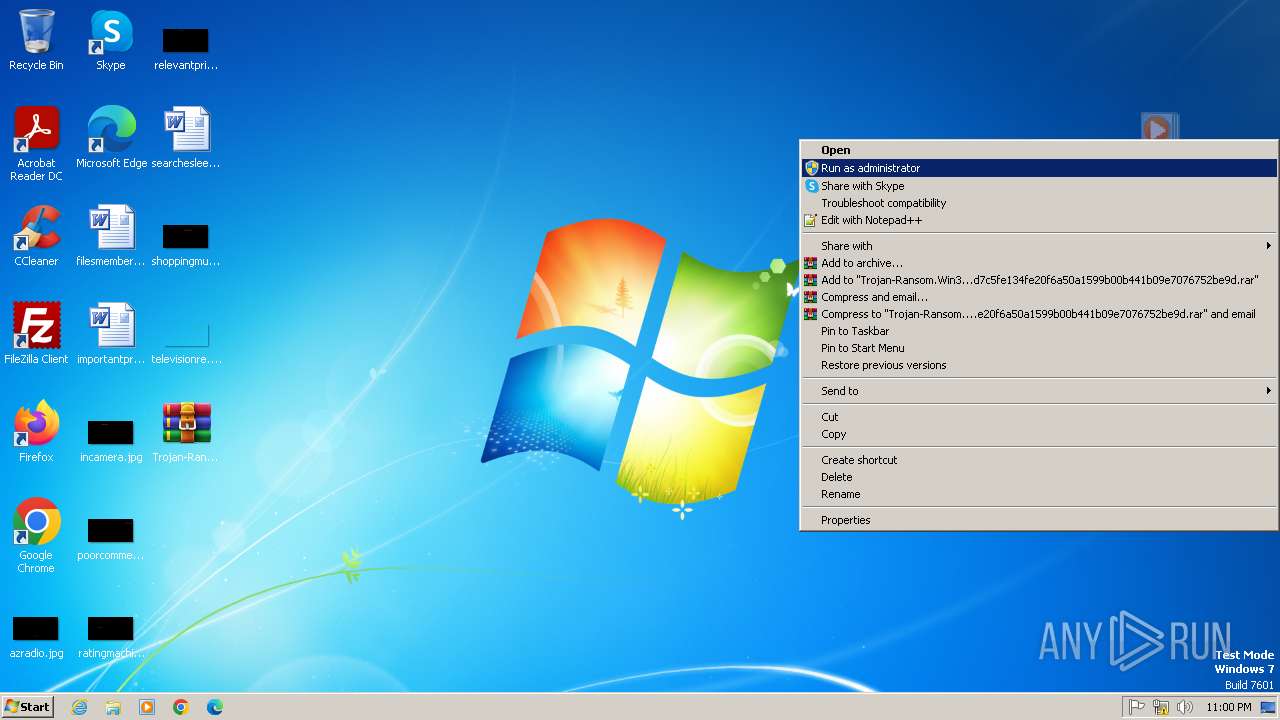Choose Open in the context menu
Viewport: 1280px width, 720px height.
click(1039, 150)
